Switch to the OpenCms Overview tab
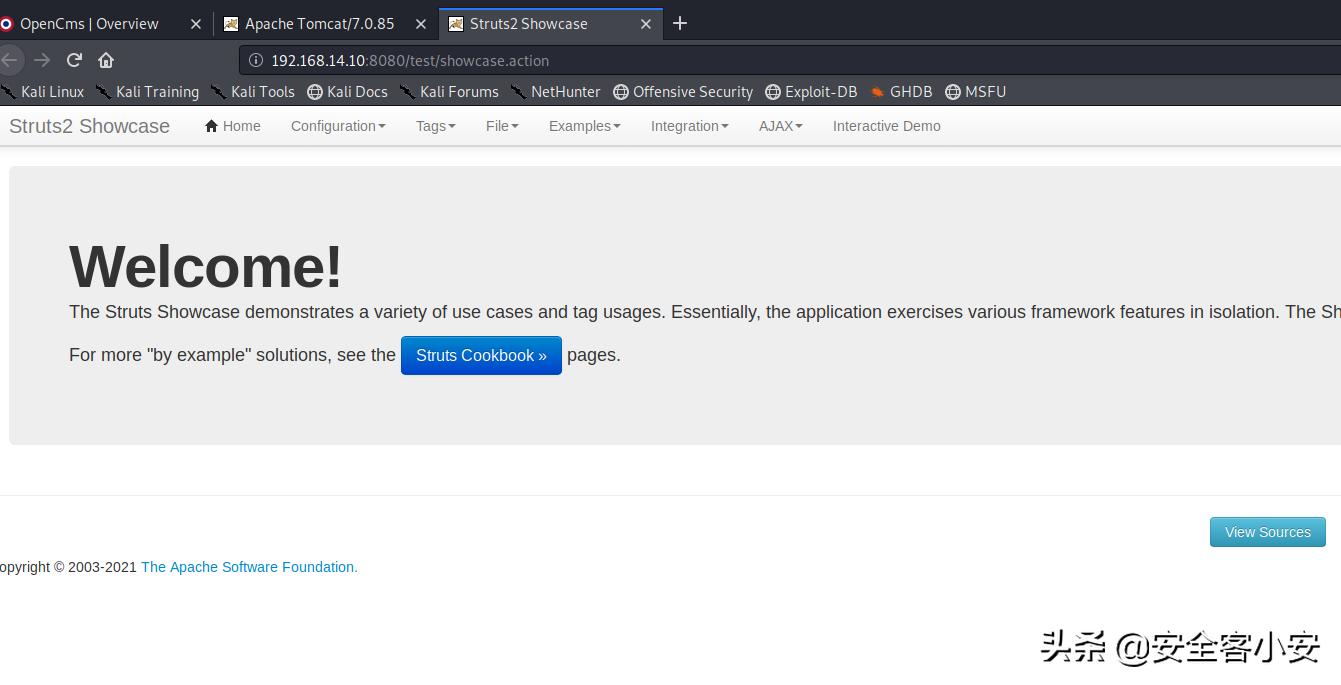Viewport: 1341px width, 685px height. 90,24
